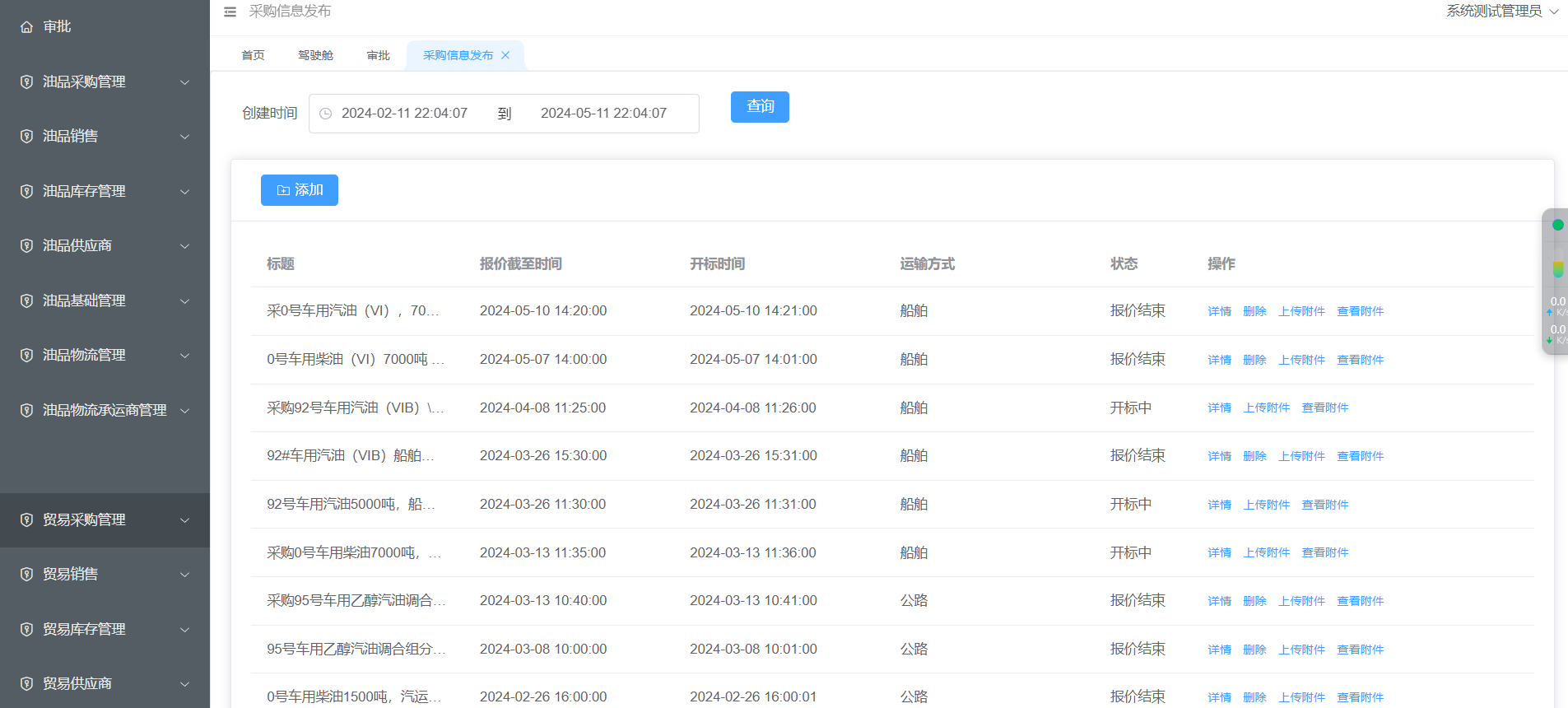Open 详情 for 0号车用柴油1500吨 row

click(1219, 697)
